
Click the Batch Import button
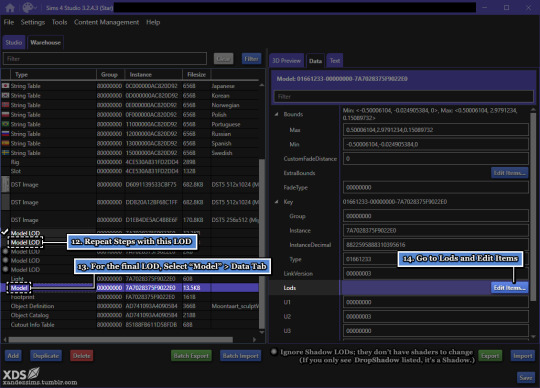click(x=240, y=356)
